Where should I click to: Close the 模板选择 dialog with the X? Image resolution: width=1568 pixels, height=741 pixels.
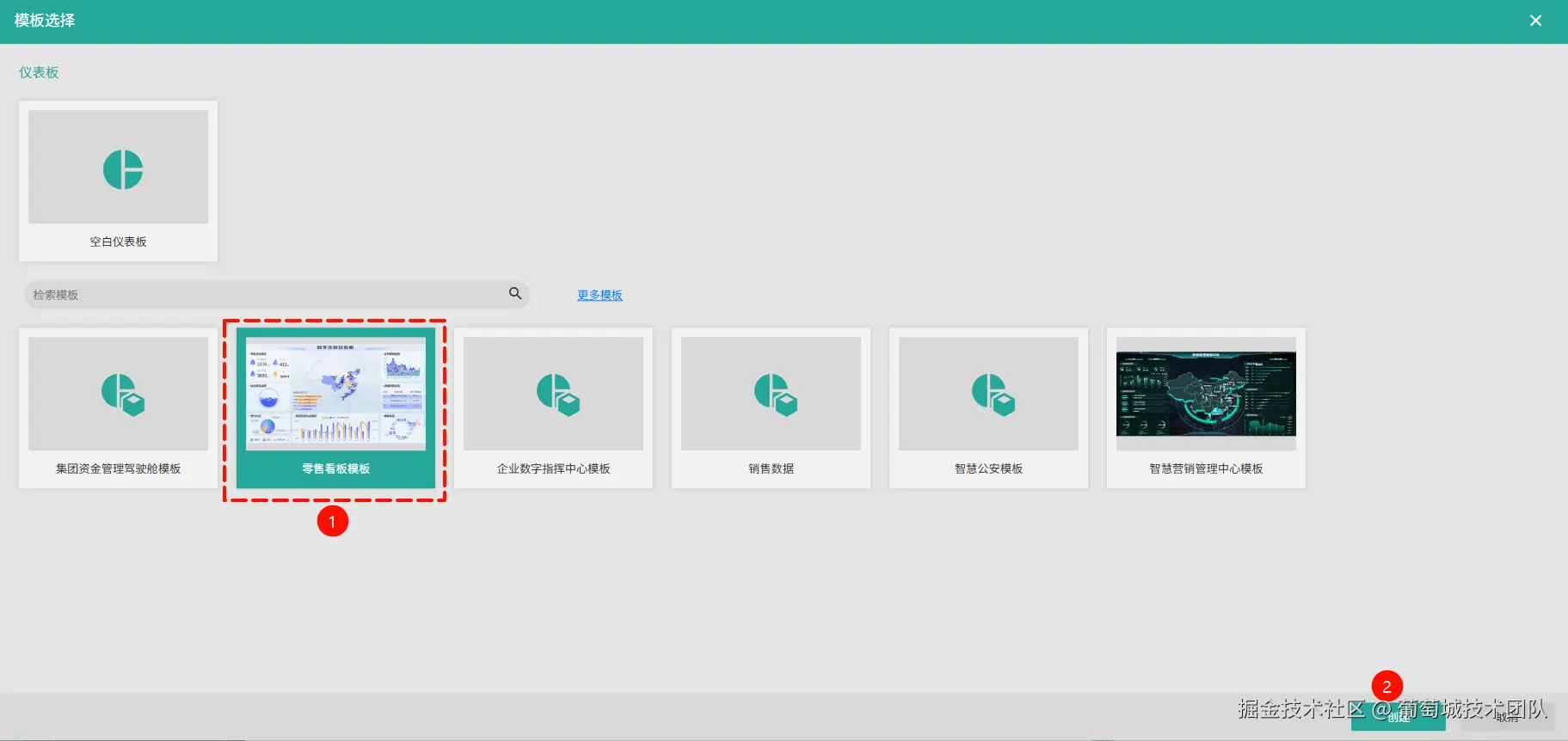(x=1535, y=21)
